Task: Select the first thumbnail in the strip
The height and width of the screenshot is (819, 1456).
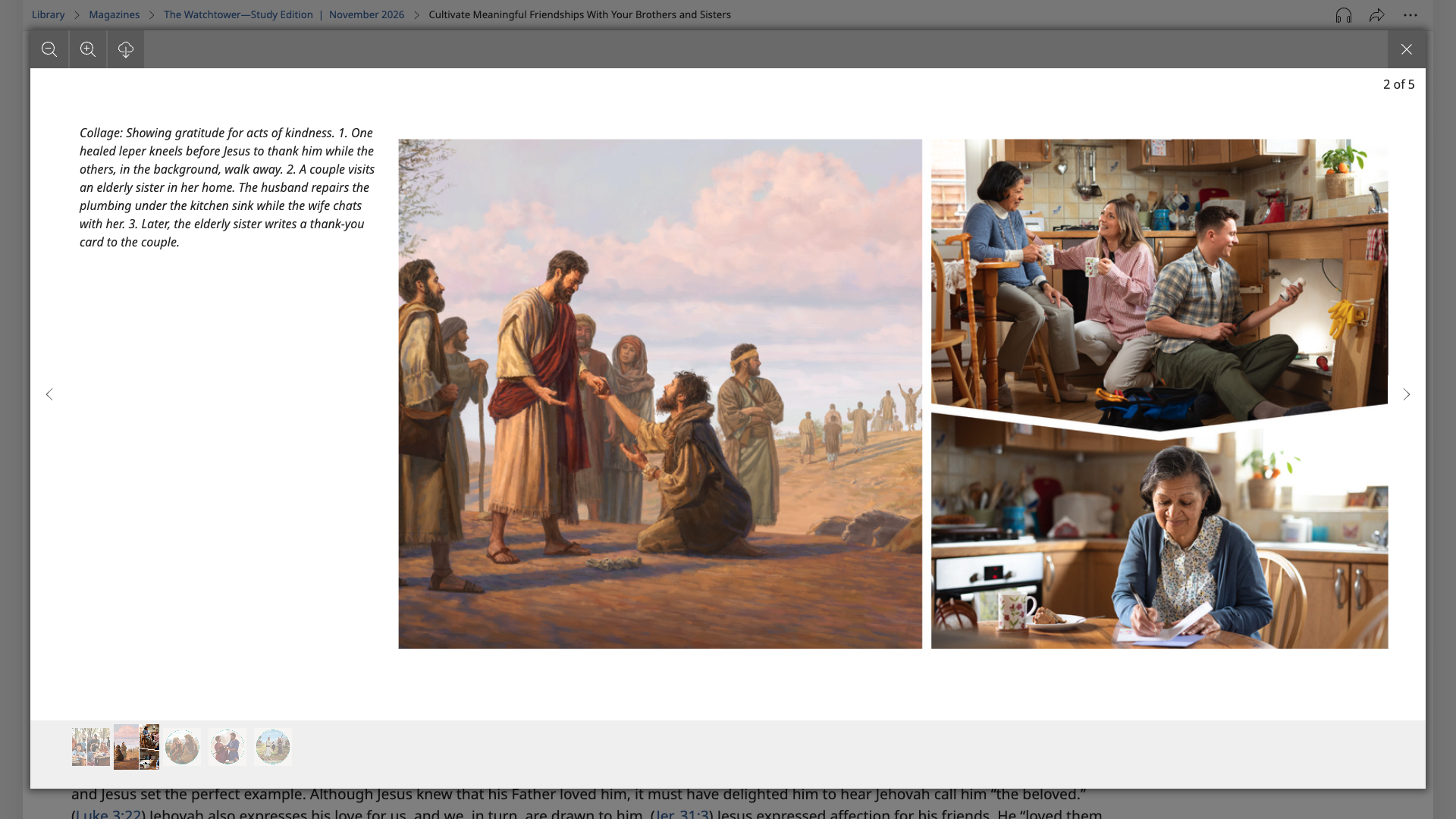Action: point(91,747)
